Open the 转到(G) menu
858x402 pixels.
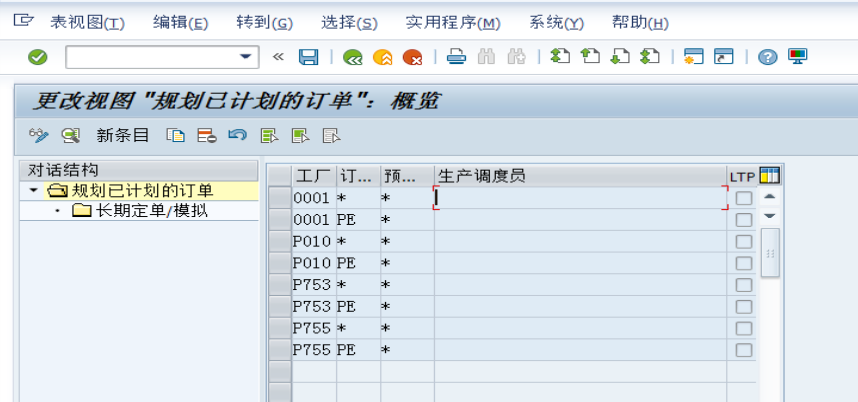point(264,23)
